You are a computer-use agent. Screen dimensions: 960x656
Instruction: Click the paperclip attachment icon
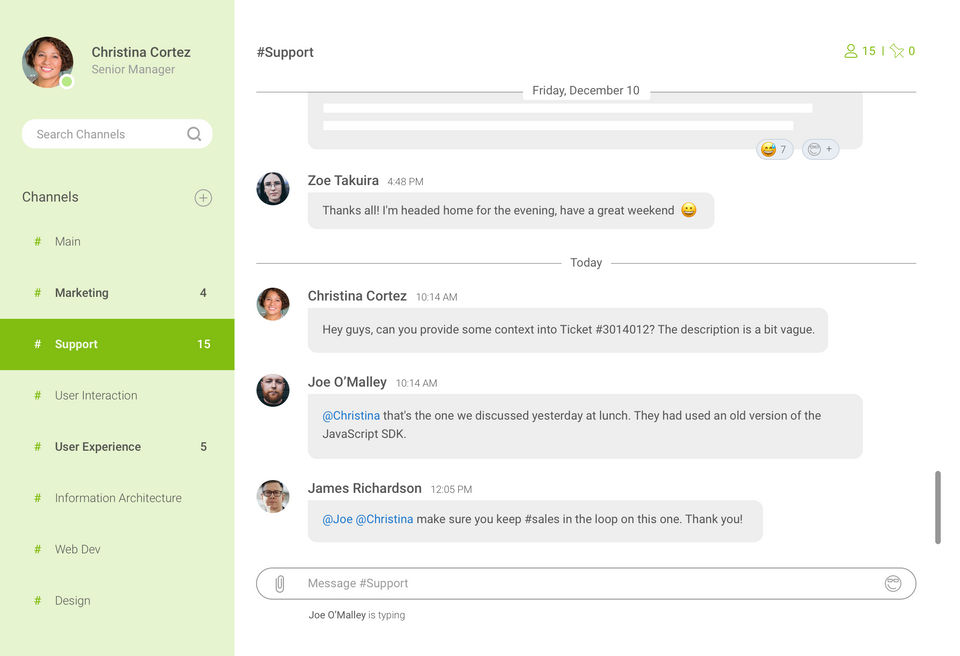(x=280, y=583)
